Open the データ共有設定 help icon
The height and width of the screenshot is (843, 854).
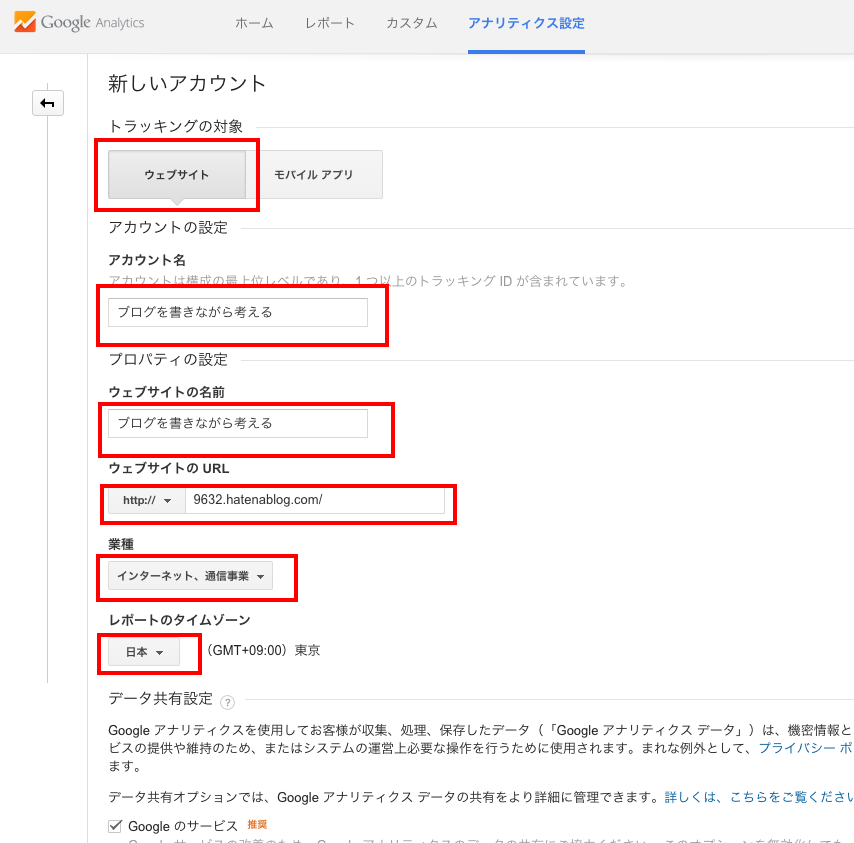(x=227, y=702)
